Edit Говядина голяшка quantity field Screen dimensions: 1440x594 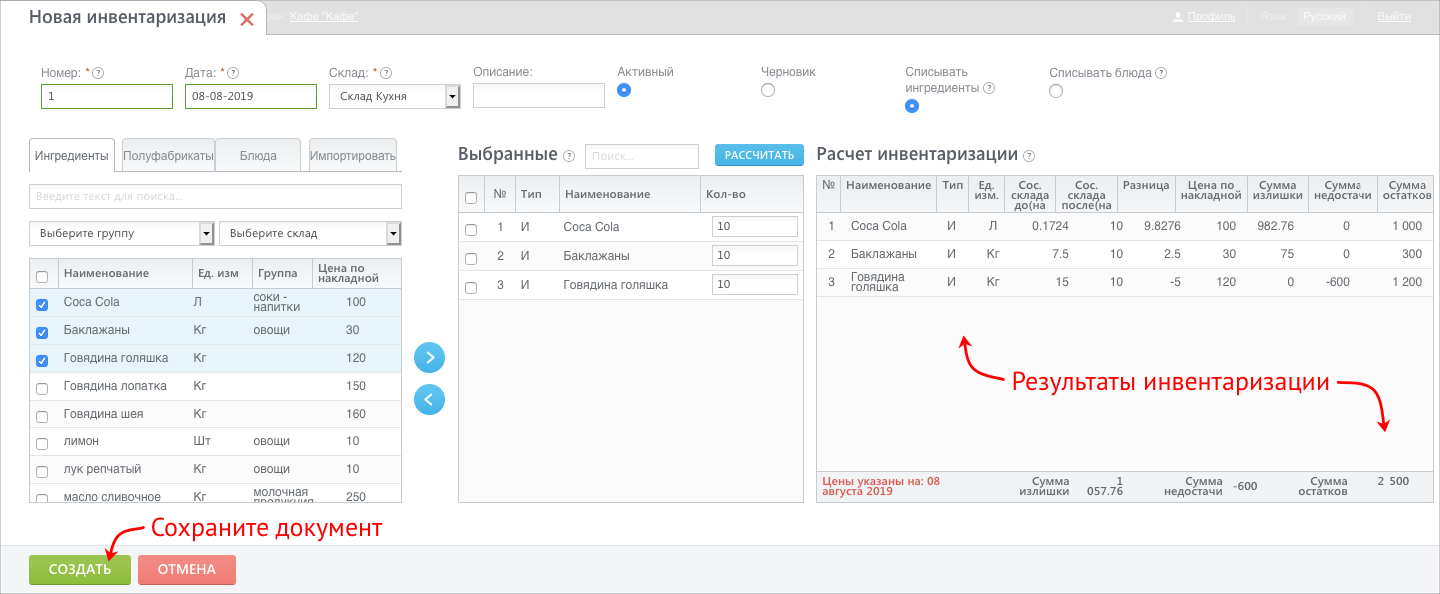(755, 285)
